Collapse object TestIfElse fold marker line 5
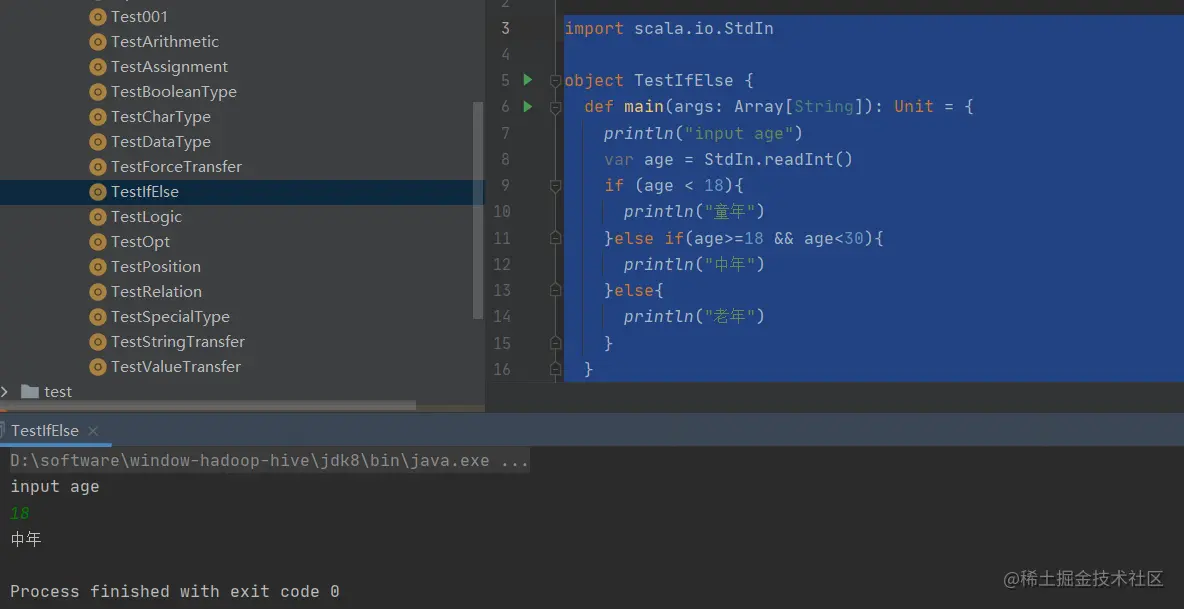 click(556, 81)
